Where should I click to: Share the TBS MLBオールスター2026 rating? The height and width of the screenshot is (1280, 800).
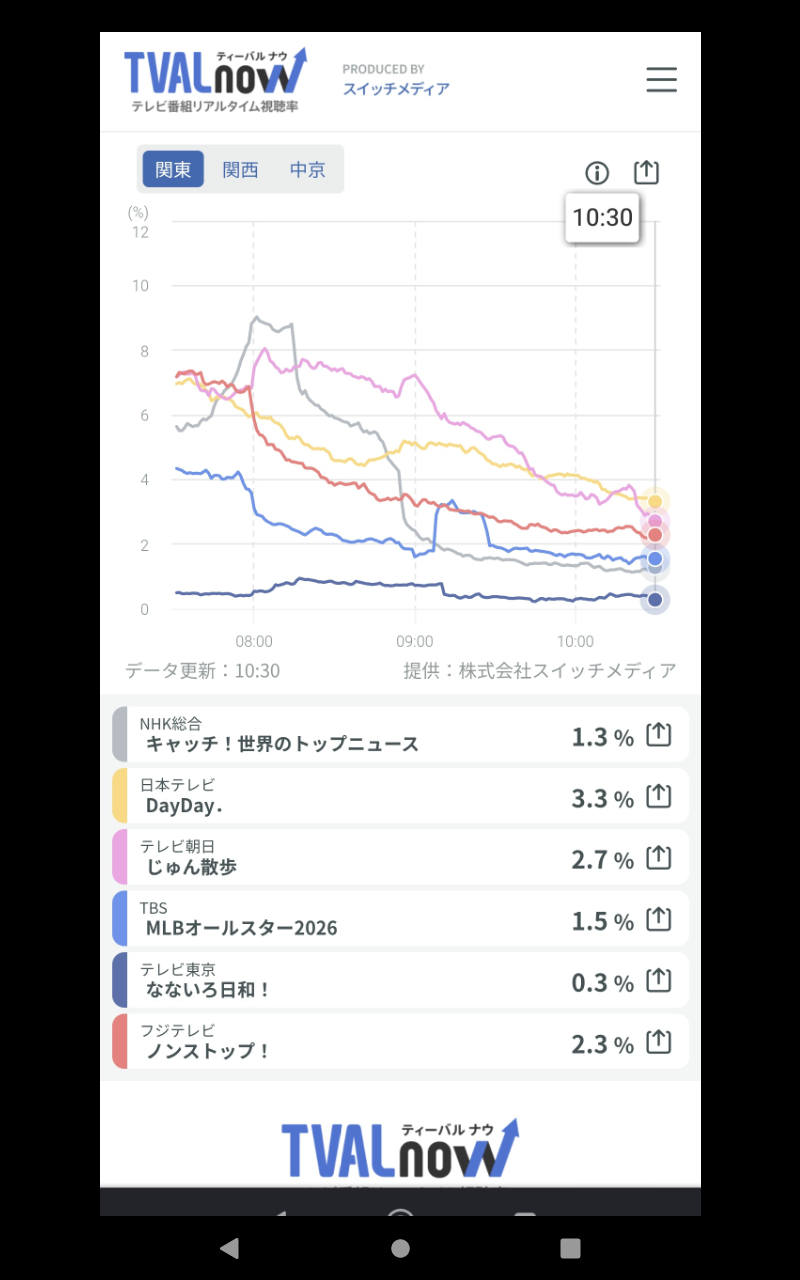[658, 920]
